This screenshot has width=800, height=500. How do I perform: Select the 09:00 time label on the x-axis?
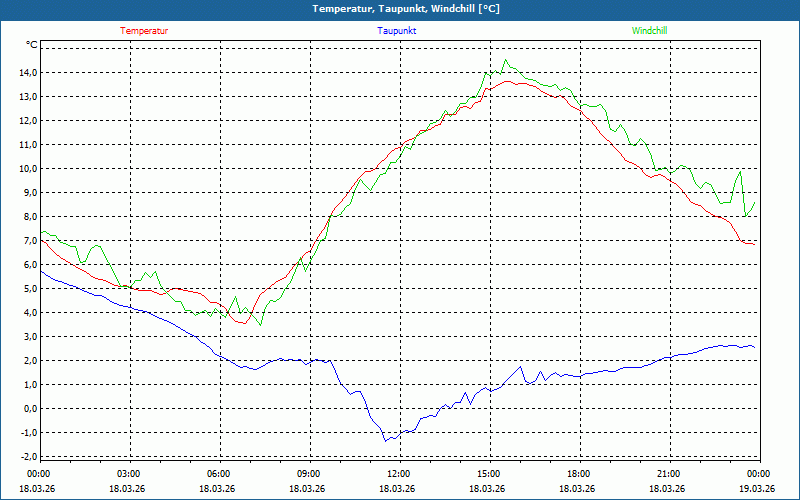point(309,474)
